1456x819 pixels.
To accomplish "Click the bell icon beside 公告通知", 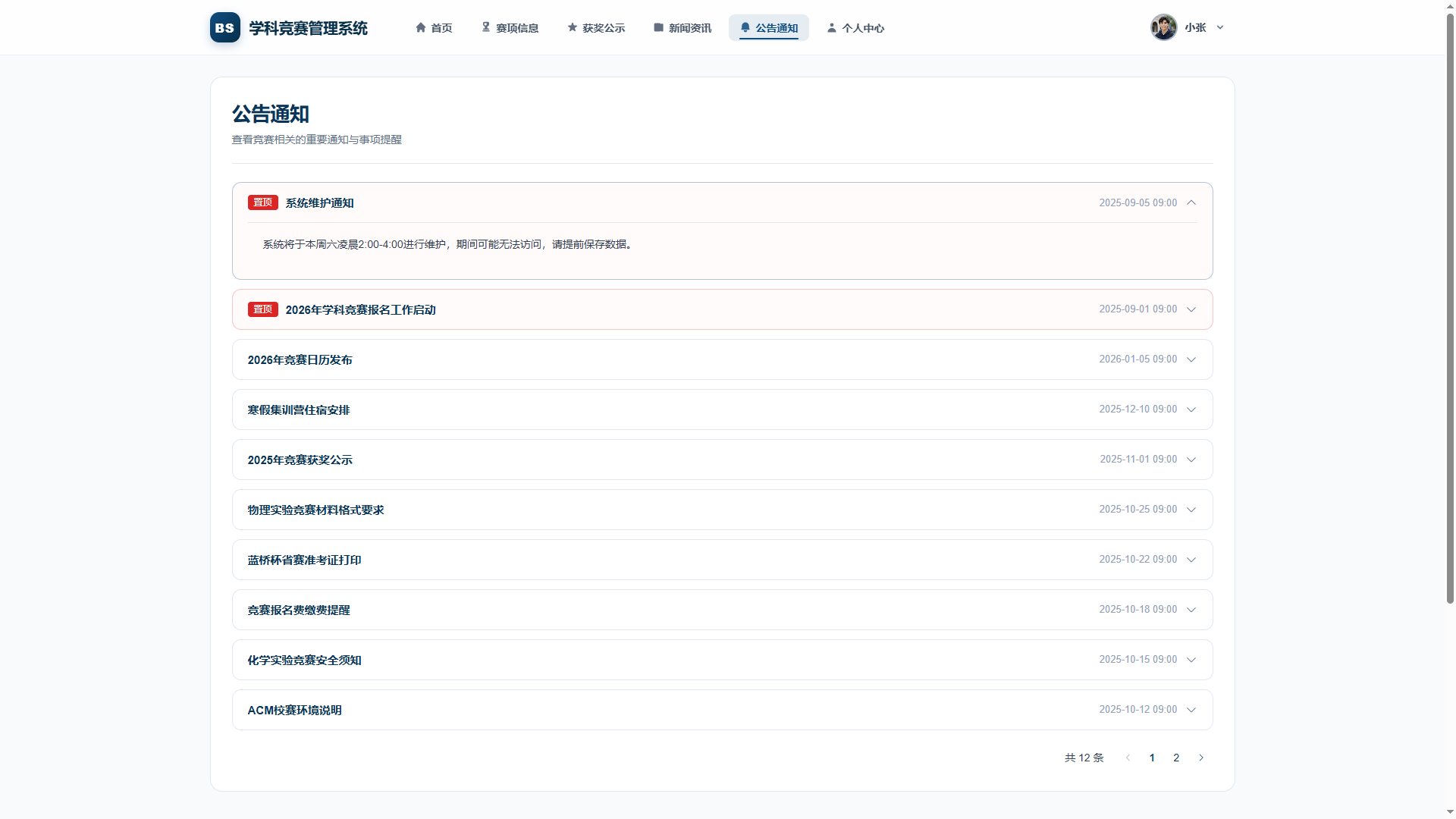I will (x=745, y=27).
